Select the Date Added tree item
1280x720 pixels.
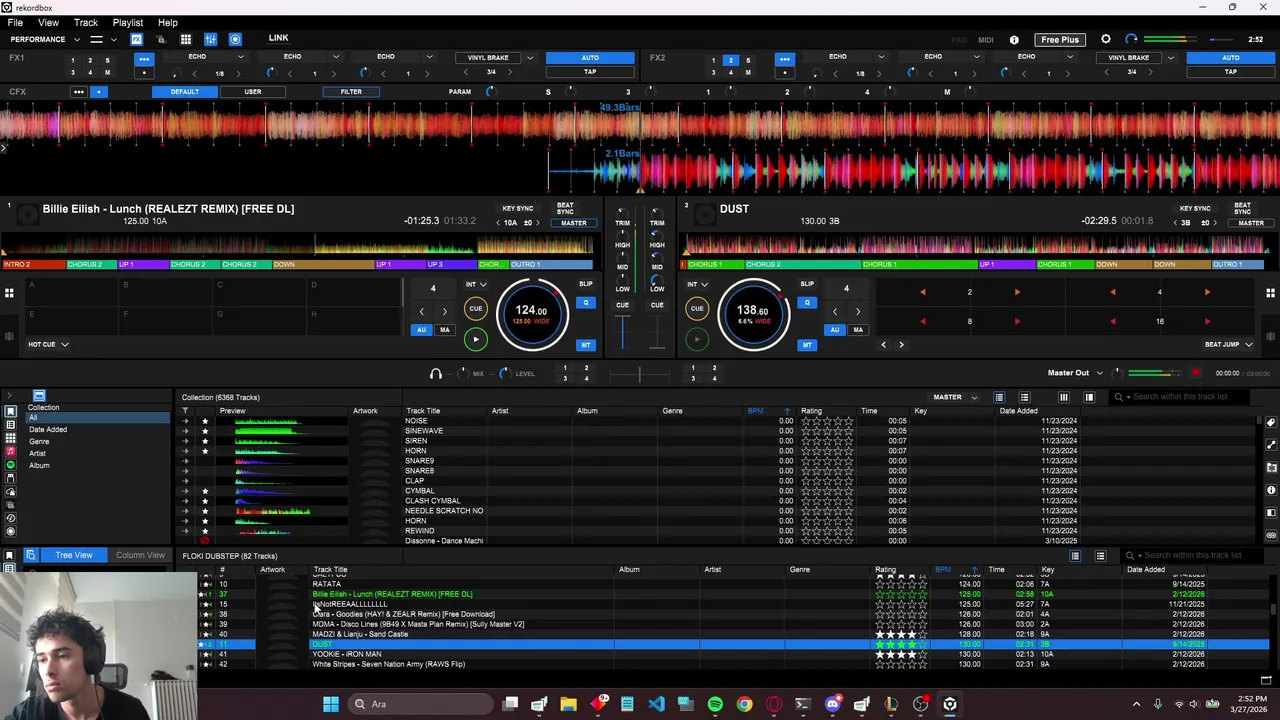point(48,430)
